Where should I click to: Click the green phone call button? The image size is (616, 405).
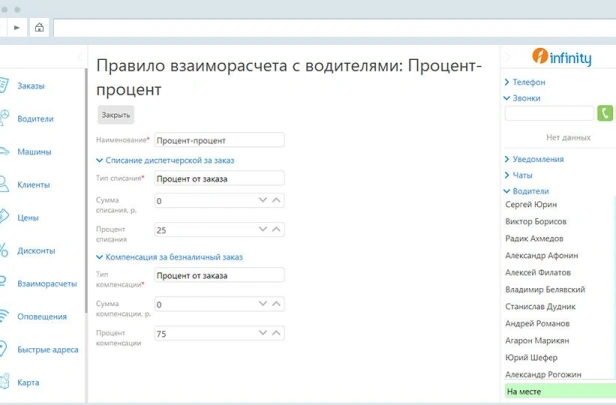[x=605, y=113]
